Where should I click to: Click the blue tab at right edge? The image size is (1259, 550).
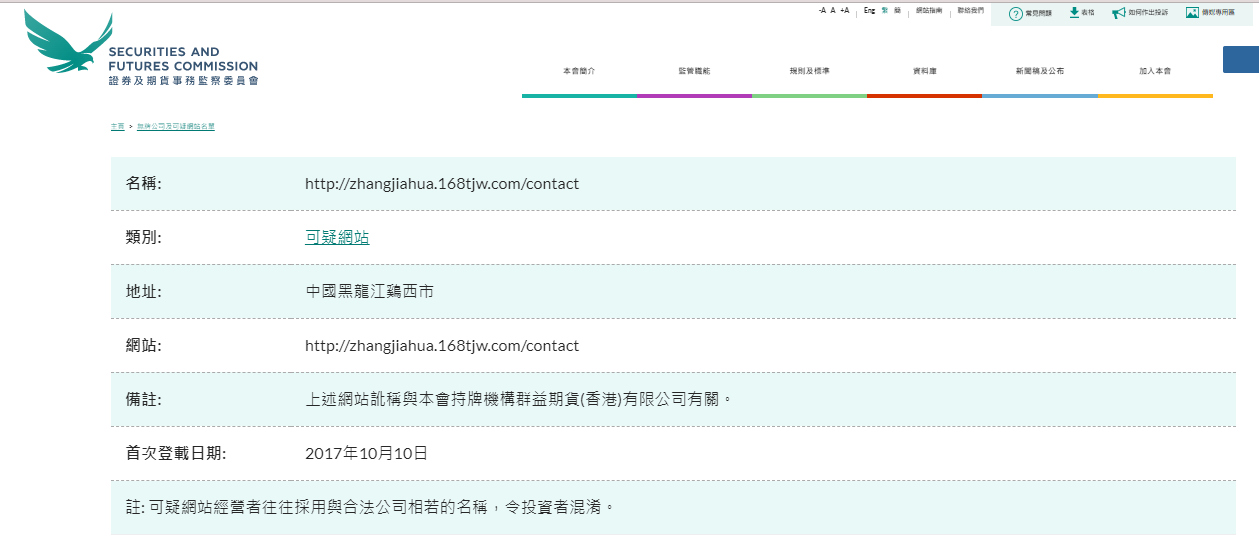tap(1240, 59)
